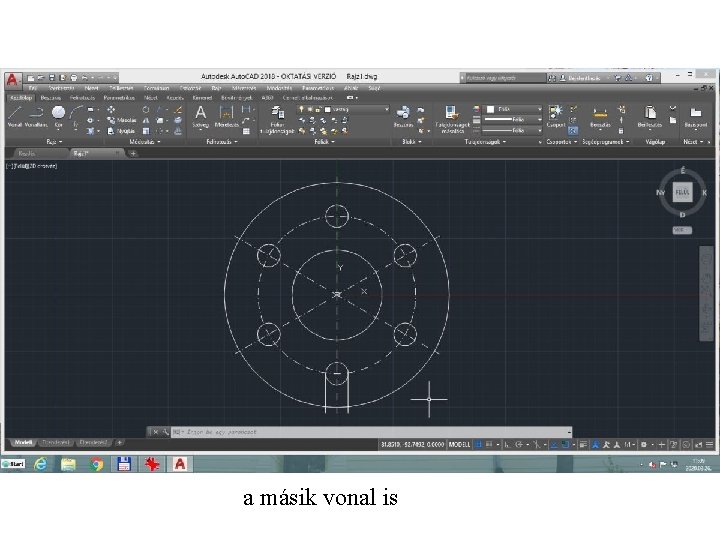
Task: Click the Save icon in quick access toolbar
Action: [x=52, y=78]
